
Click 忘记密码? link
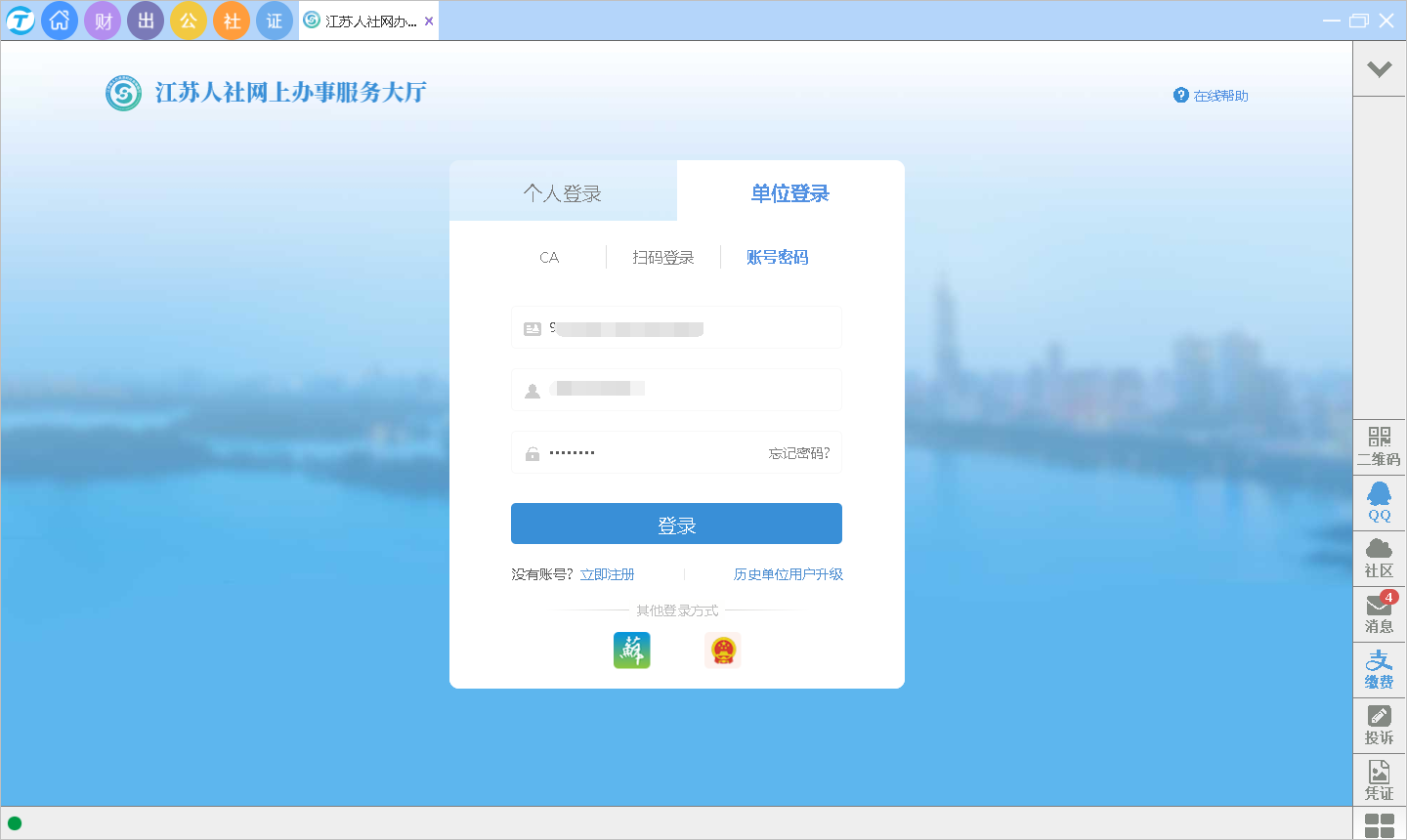(798, 453)
